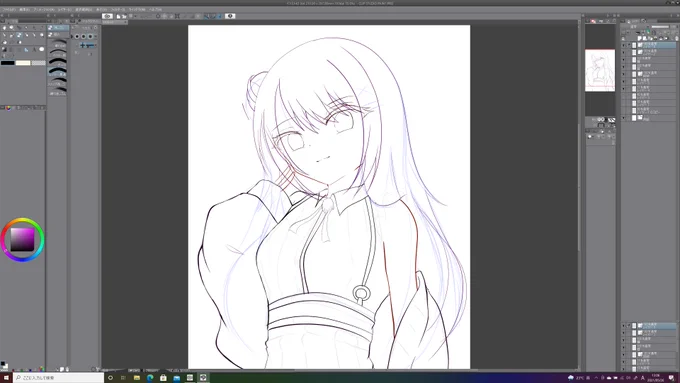
Task: Select the topmost pen stroke preset in the sub tool list
Action: [x=58, y=43]
